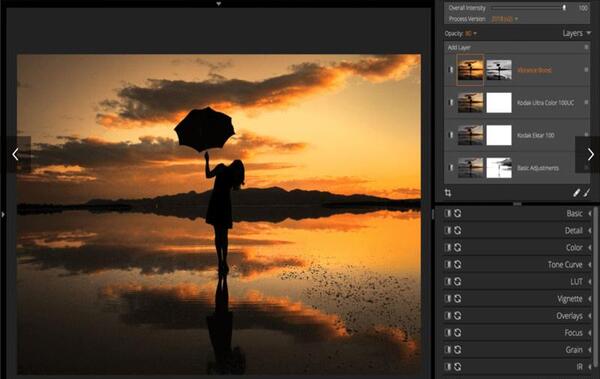Toggle the LUT panel on or off
Viewport: 600px width, 379px height.
(448, 281)
